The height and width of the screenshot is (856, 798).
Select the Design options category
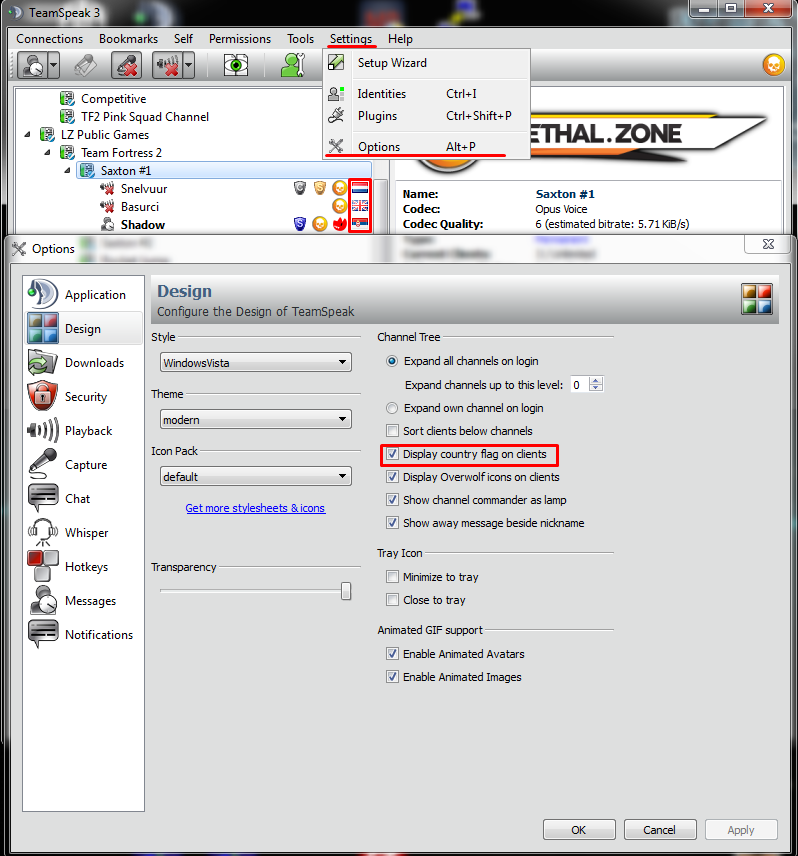click(84, 328)
